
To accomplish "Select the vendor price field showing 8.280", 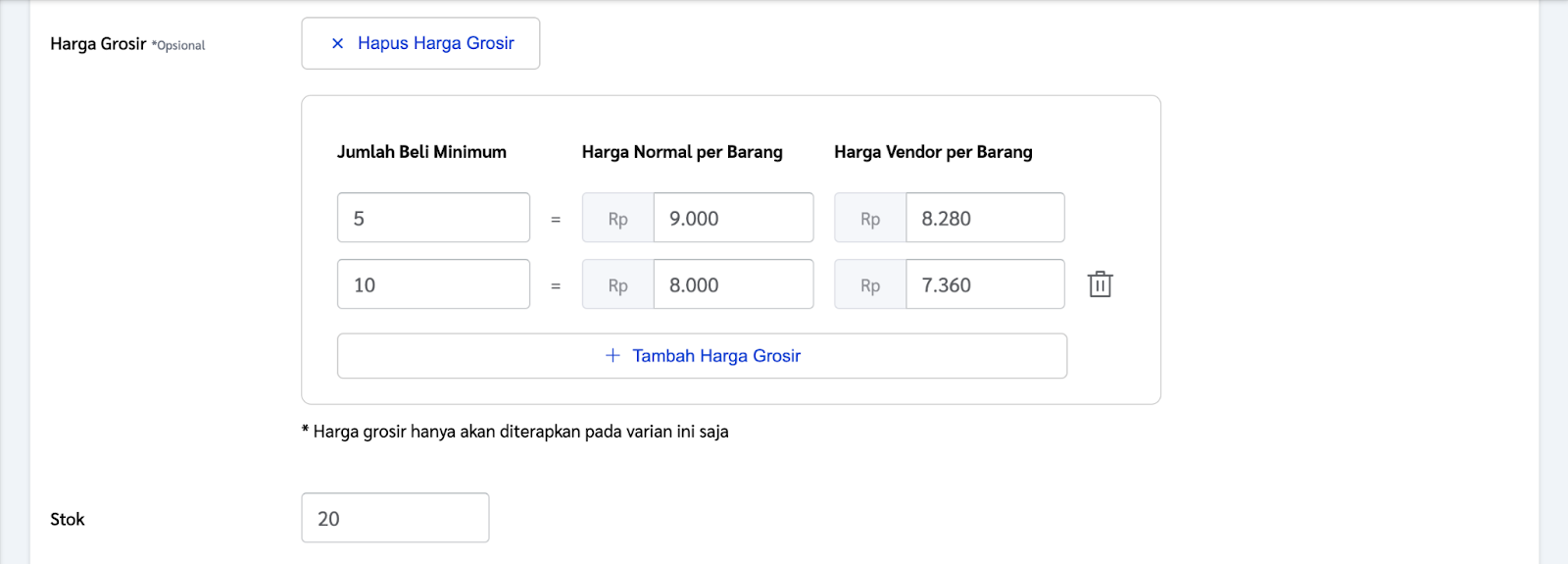I will 985,218.
